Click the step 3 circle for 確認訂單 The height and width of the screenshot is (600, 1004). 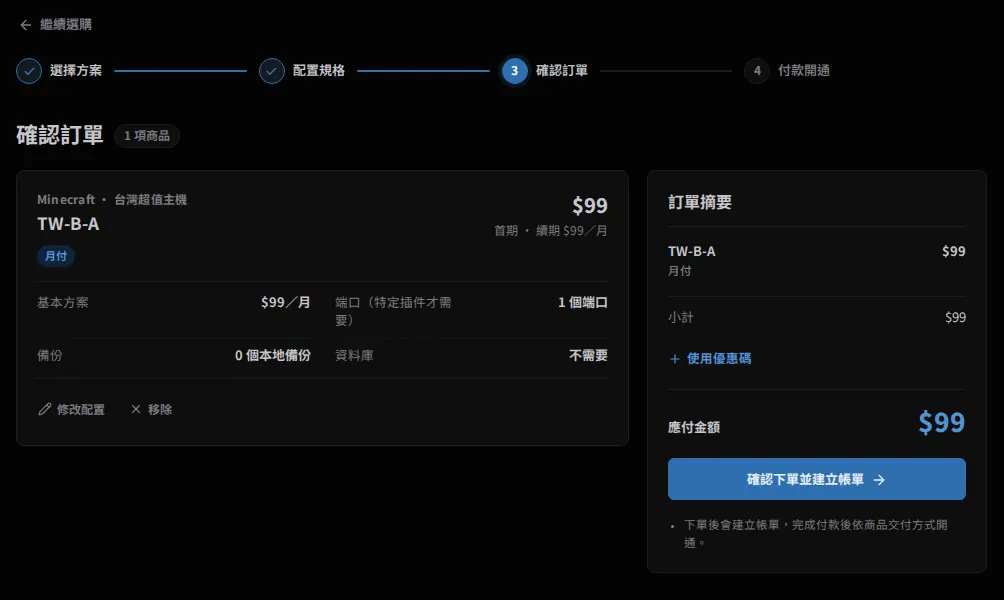click(514, 71)
